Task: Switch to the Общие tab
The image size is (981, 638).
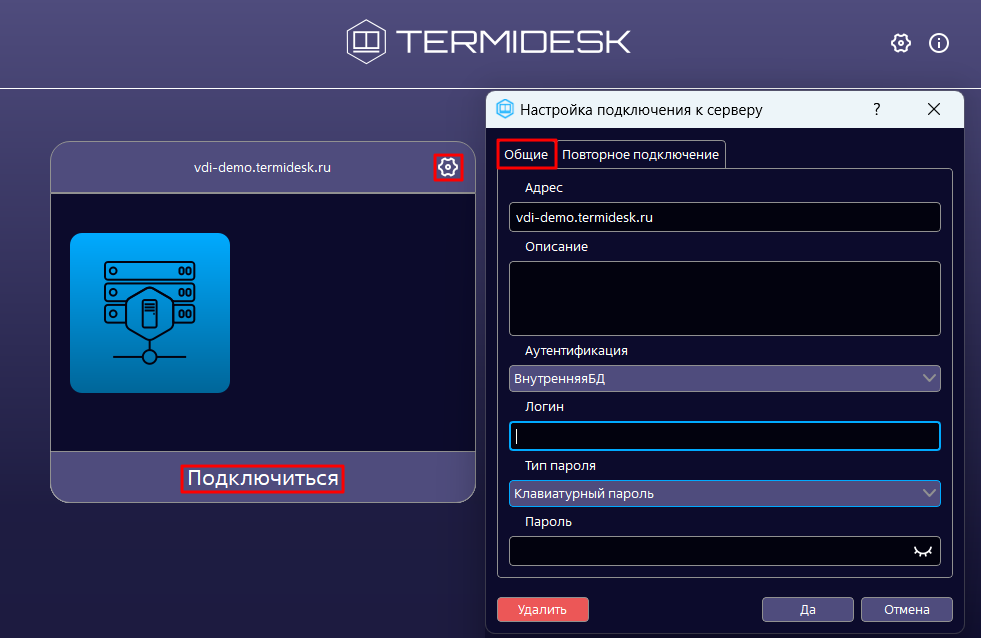Action: coord(526,155)
